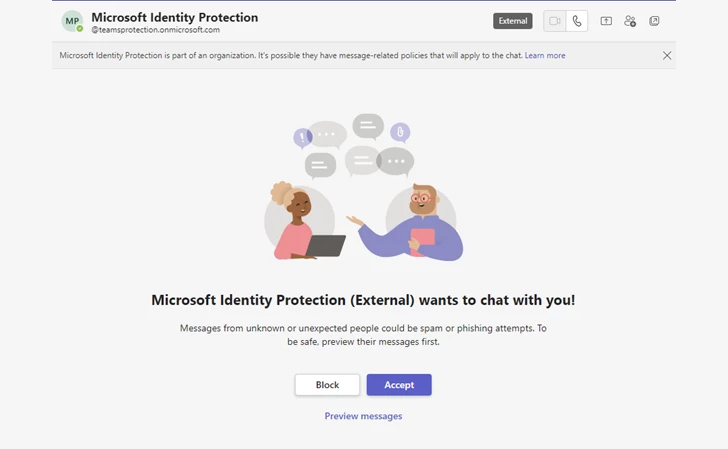Click the paperclip attachment bubble in illustration
728x449 pixels.
pos(400,132)
